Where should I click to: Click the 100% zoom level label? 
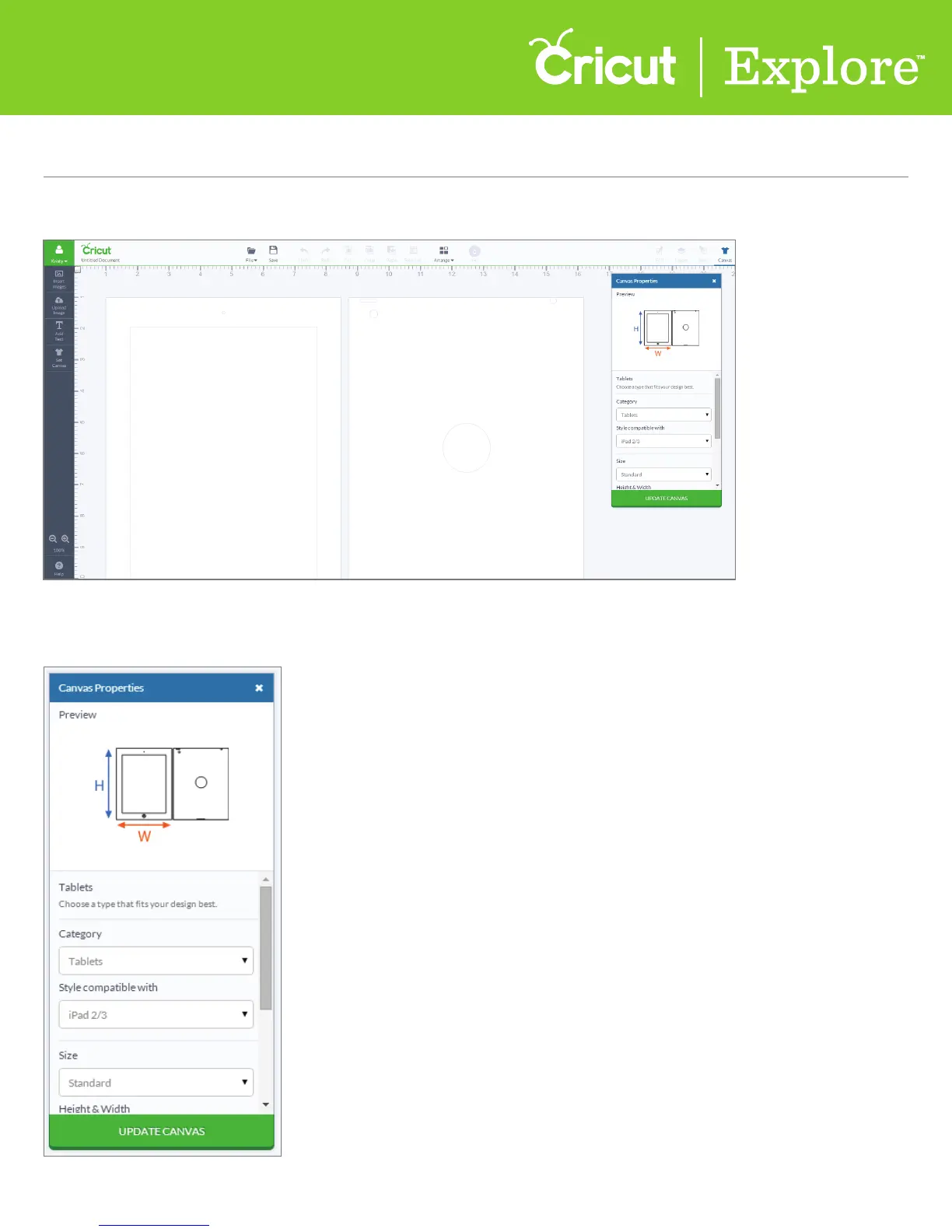coord(59,550)
